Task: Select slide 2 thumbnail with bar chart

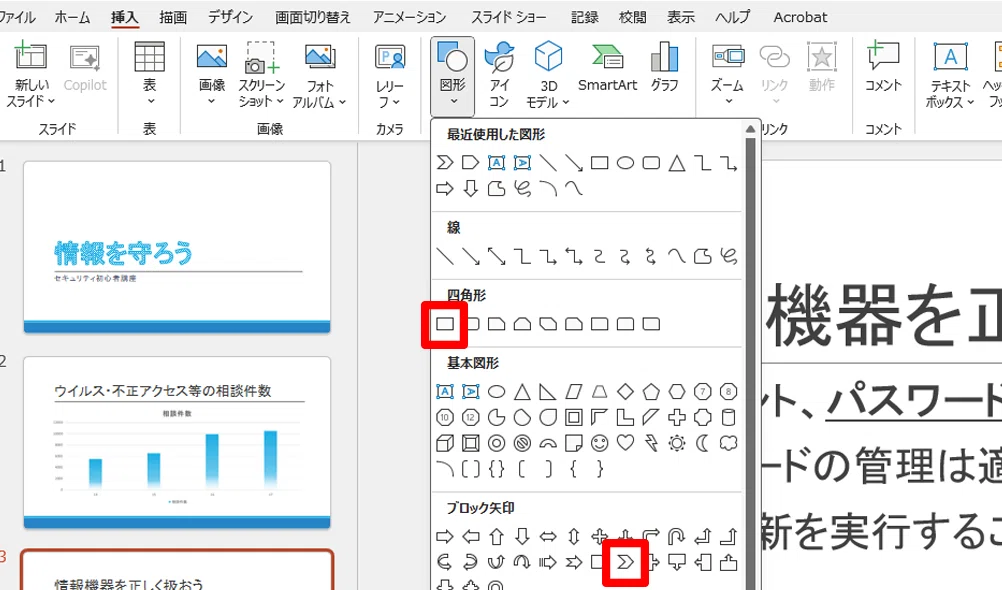Action: pyautogui.click(x=177, y=442)
